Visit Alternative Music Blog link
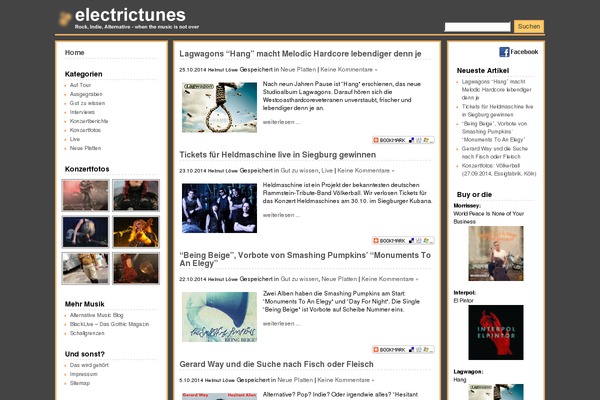The width and height of the screenshot is (600, 400). click(96, 315)
